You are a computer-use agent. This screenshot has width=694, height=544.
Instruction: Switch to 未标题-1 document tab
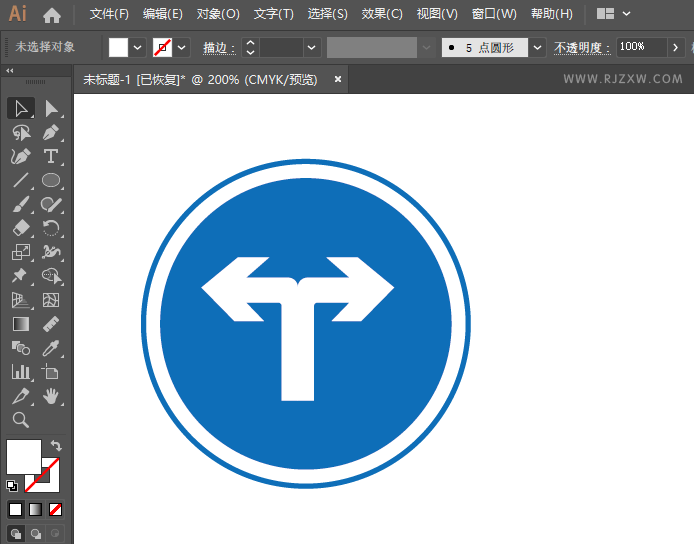click(200, 80)
